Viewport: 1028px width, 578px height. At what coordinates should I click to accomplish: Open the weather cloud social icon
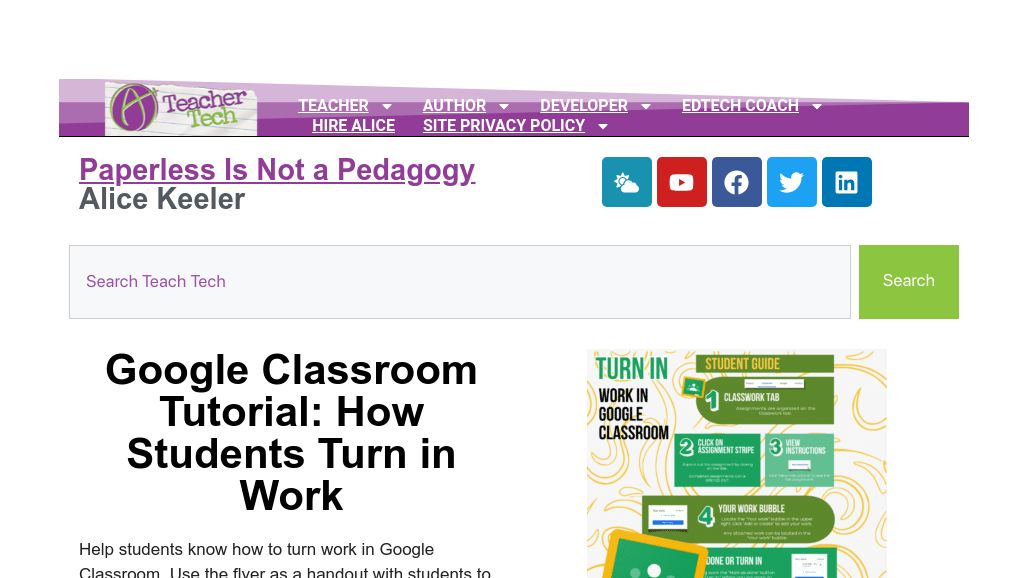[627, 182]
